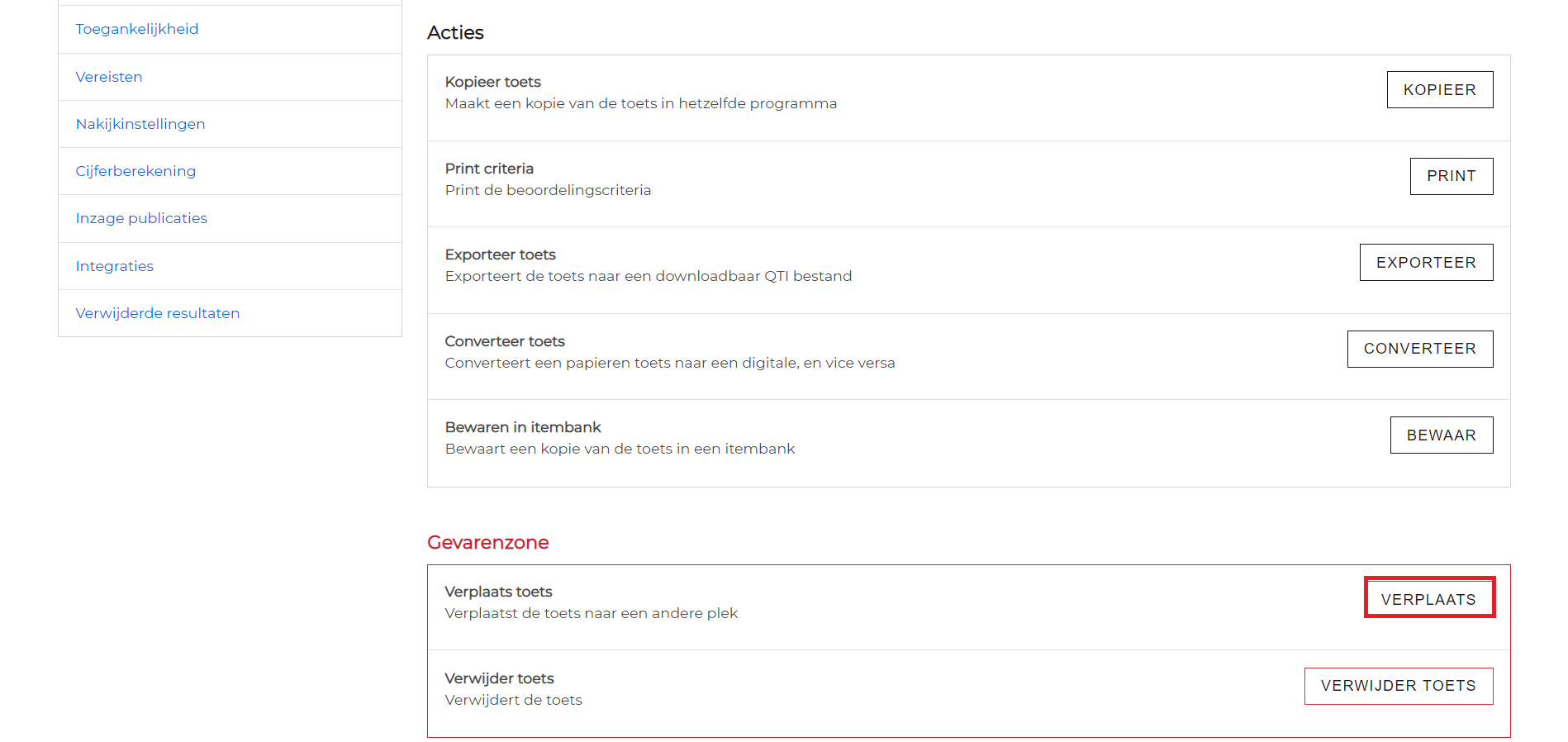Click VERWIJDER TOETS button

click(1398, 686)
